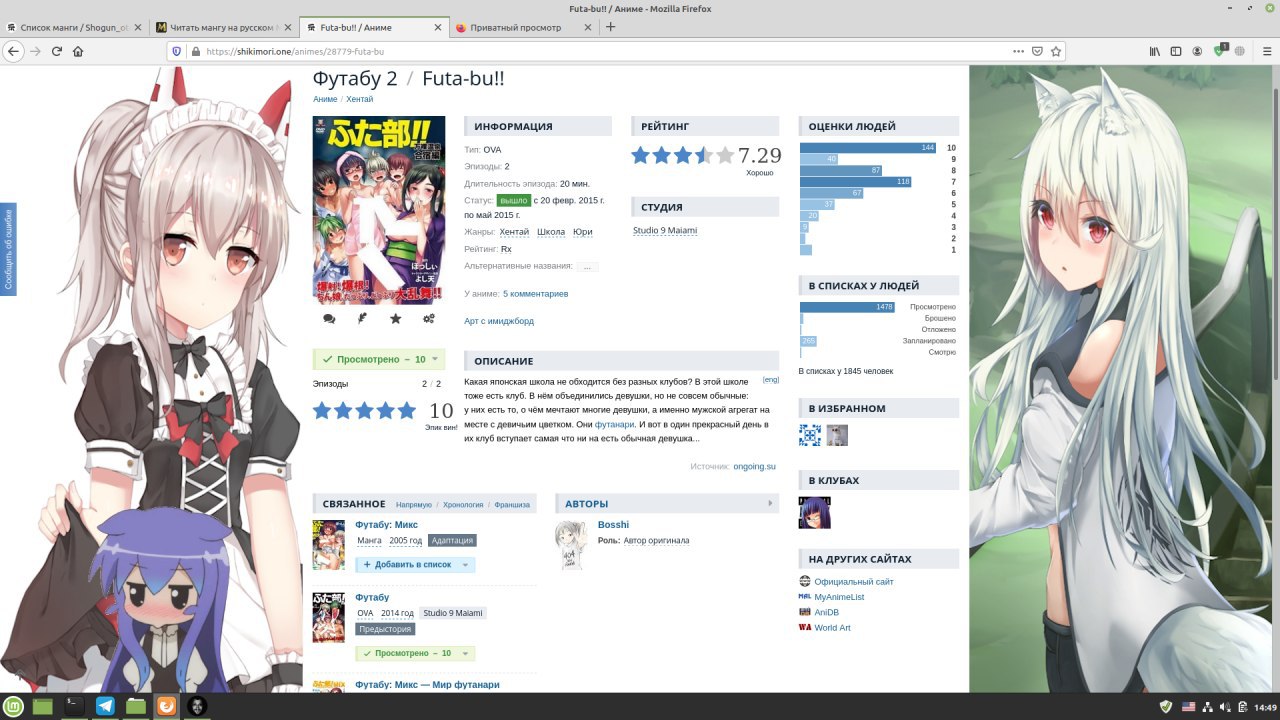Bookmark this page with the star

pyautogui.click(x=1056, y=51)
